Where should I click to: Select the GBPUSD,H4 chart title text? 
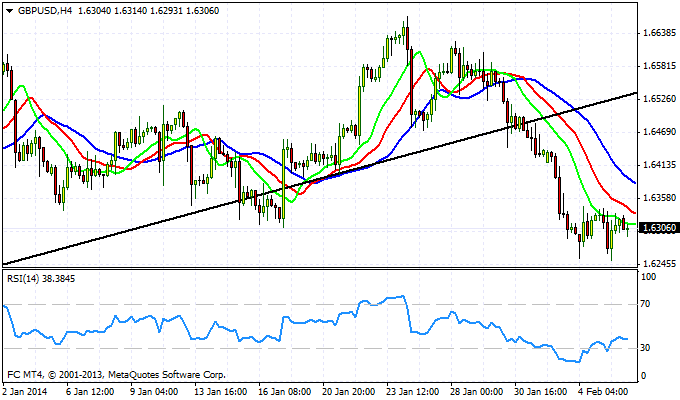pos(45,11)
